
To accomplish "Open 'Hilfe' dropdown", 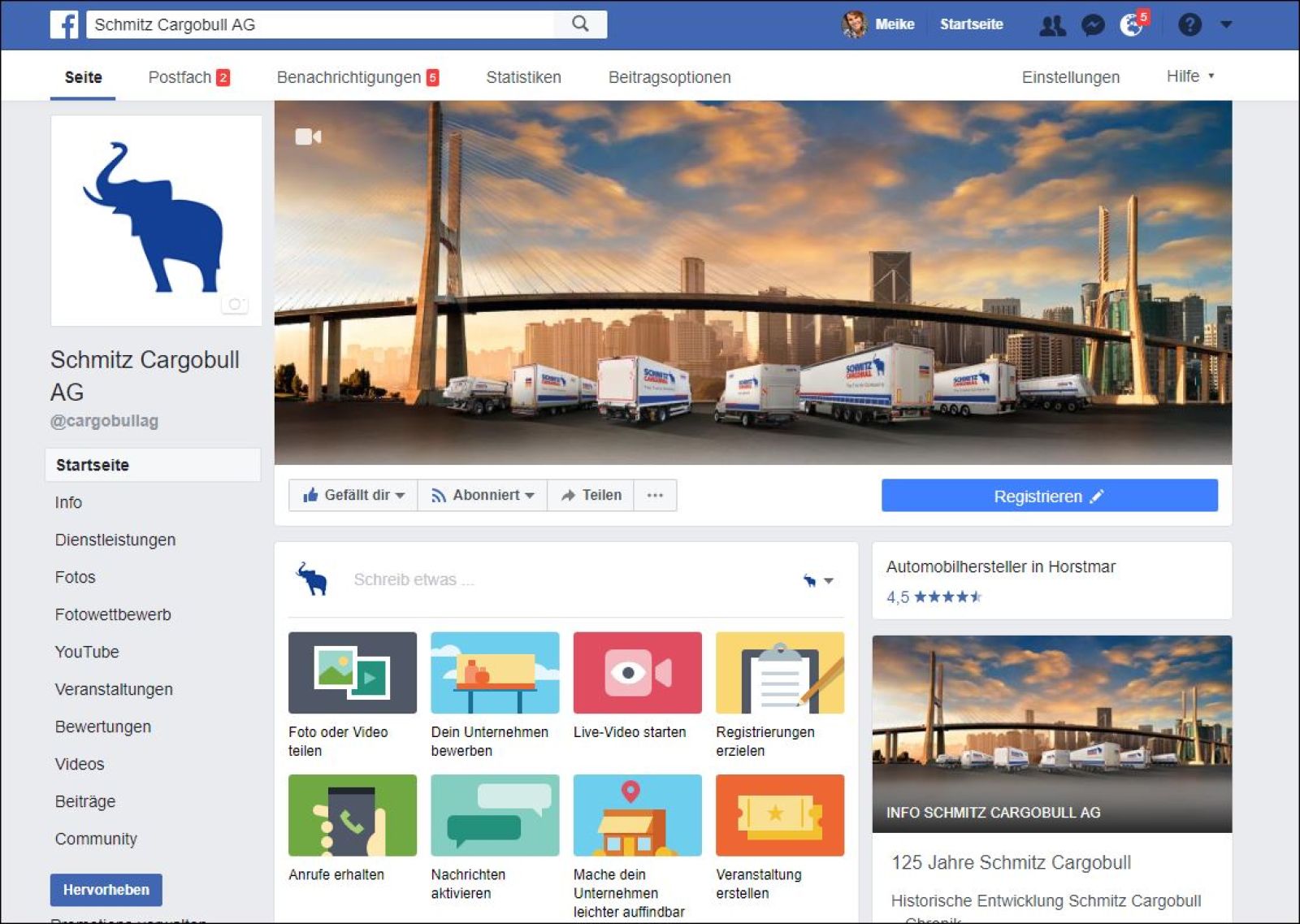I will coord(1190,76).
